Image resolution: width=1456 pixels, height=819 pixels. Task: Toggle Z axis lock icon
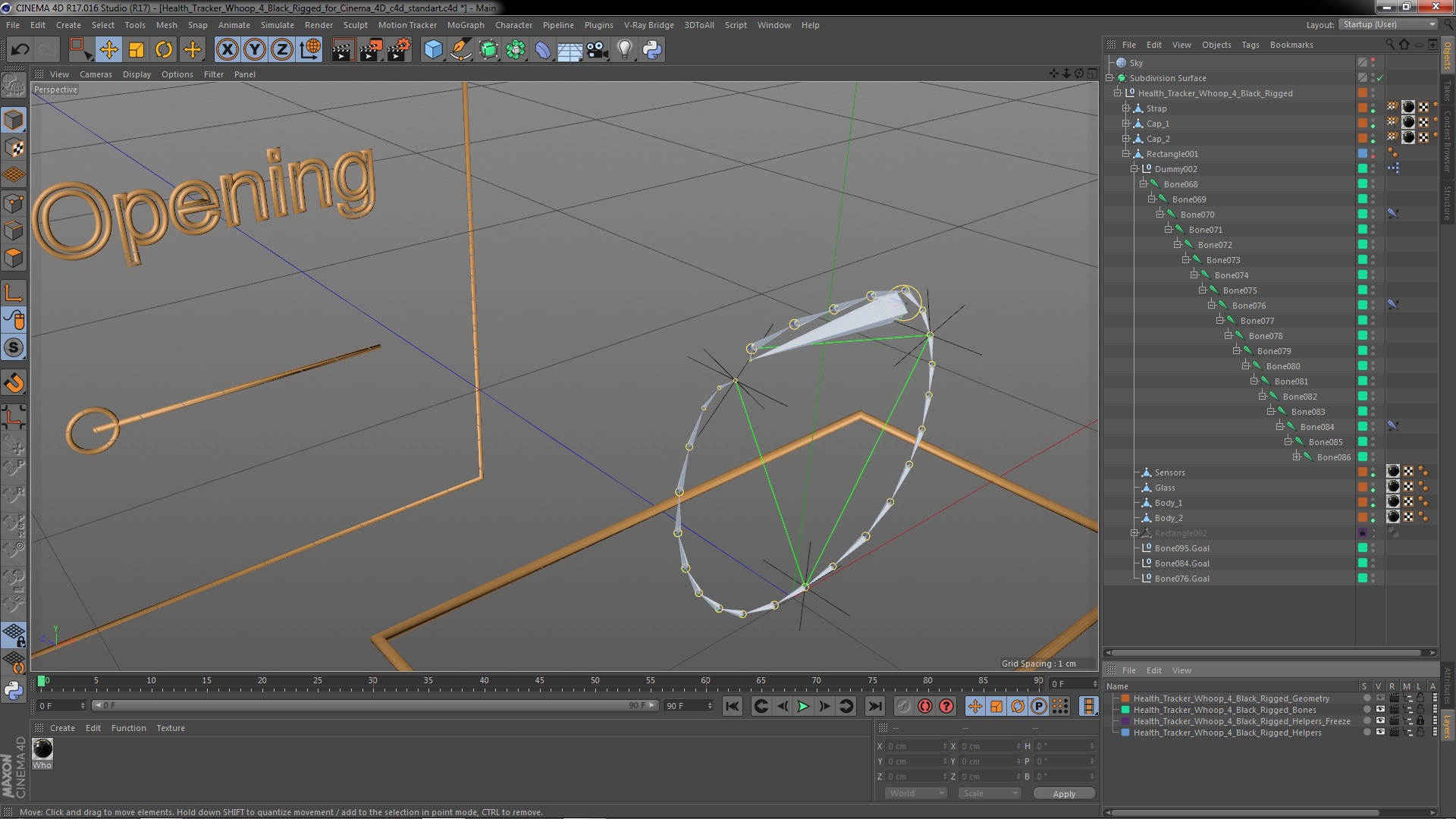click(282, 50)
